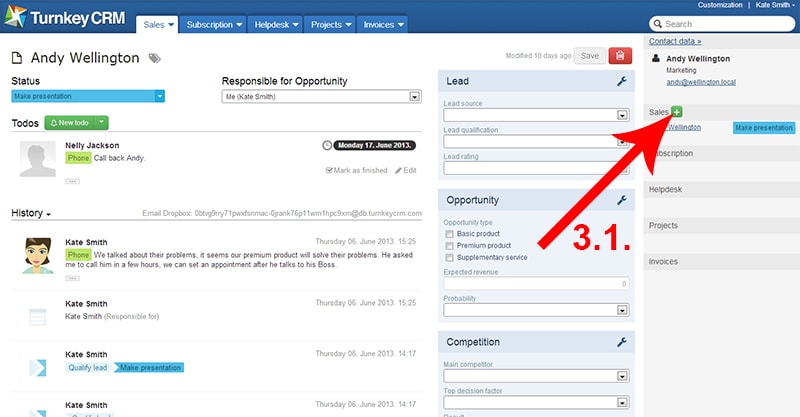Click the TurnkeyCRM logo
The image size is (800, 417).
coord(65,17)
